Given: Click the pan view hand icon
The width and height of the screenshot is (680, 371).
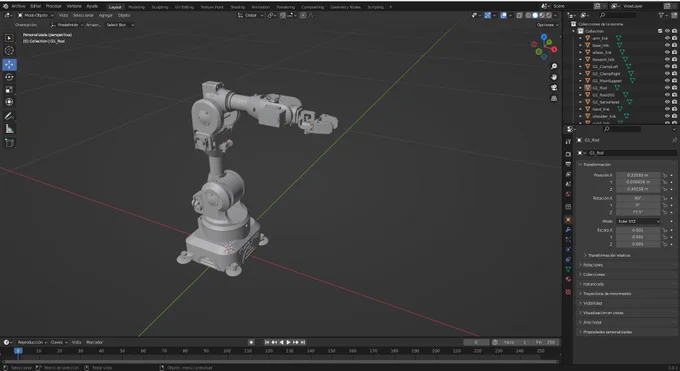Looking at the screenshot, I should (x=554, y=77).
